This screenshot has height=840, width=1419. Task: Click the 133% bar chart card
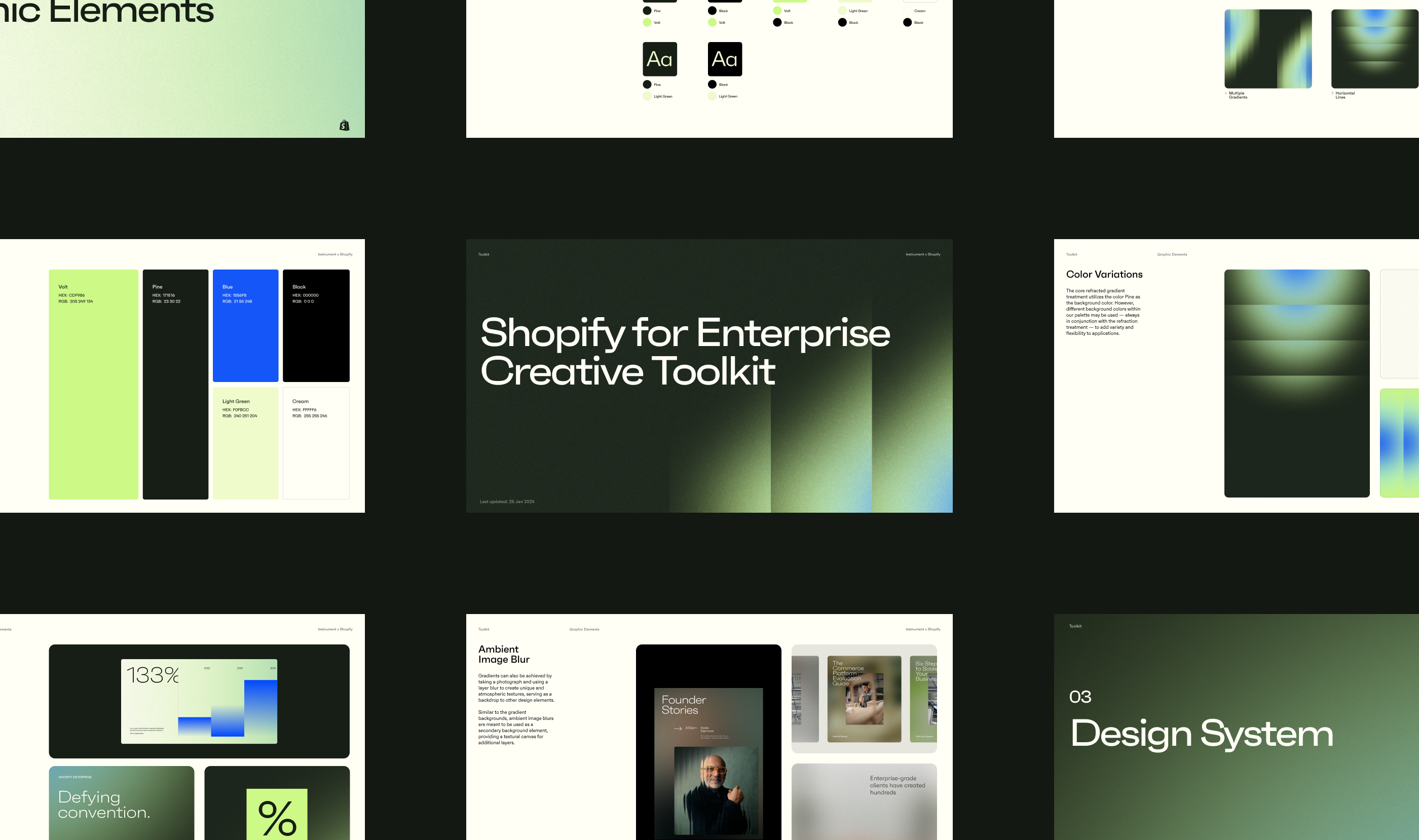point(199,701)
